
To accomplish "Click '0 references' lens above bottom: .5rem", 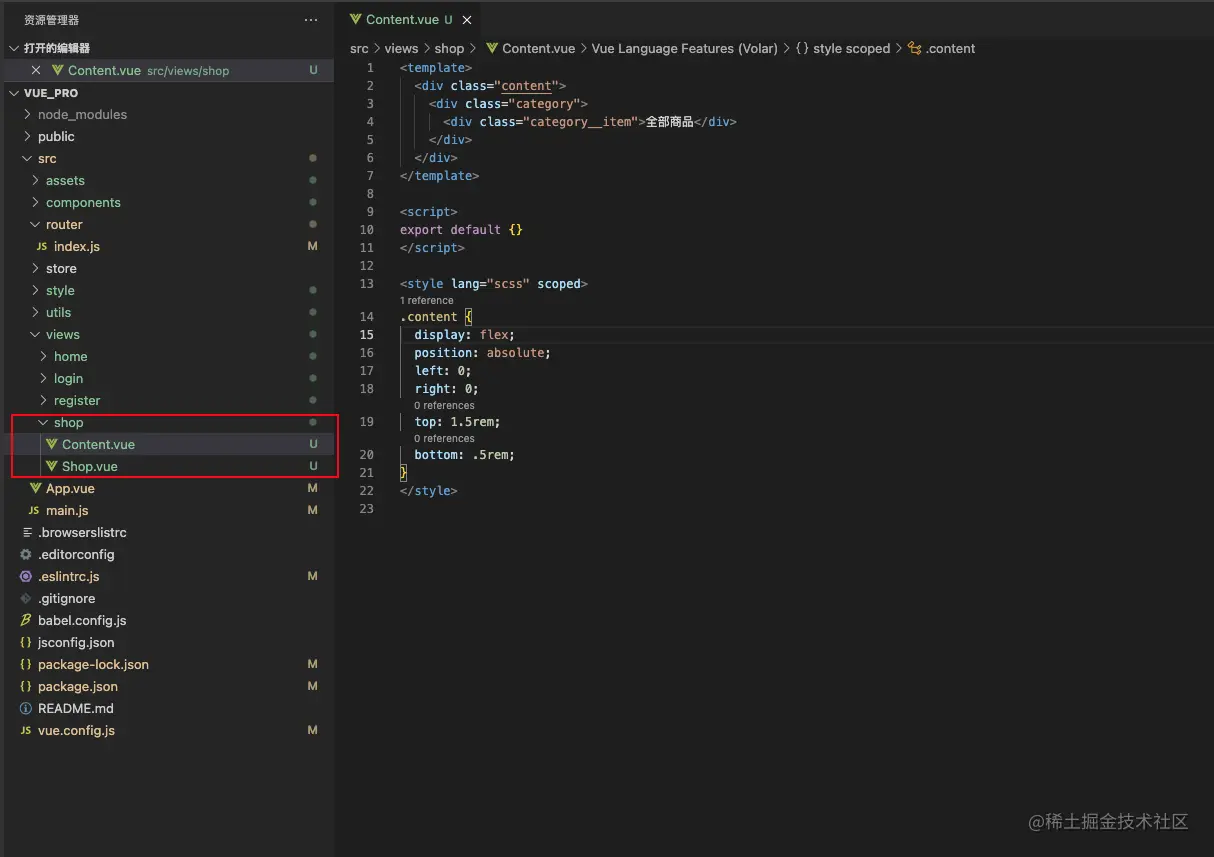I will pyautogui.click(x=444, y=438).
